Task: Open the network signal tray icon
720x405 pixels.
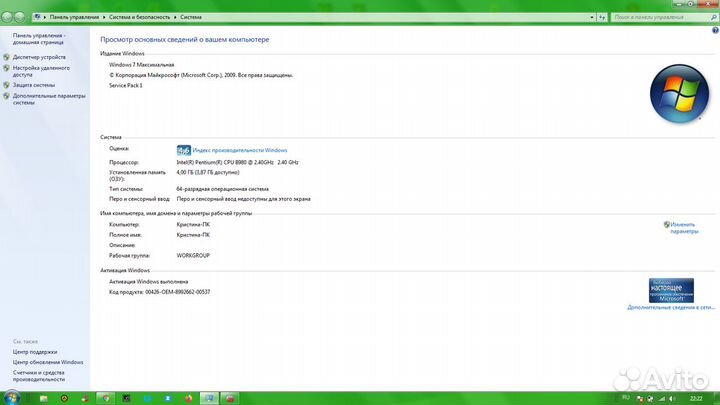Action: tap(662, 399)
